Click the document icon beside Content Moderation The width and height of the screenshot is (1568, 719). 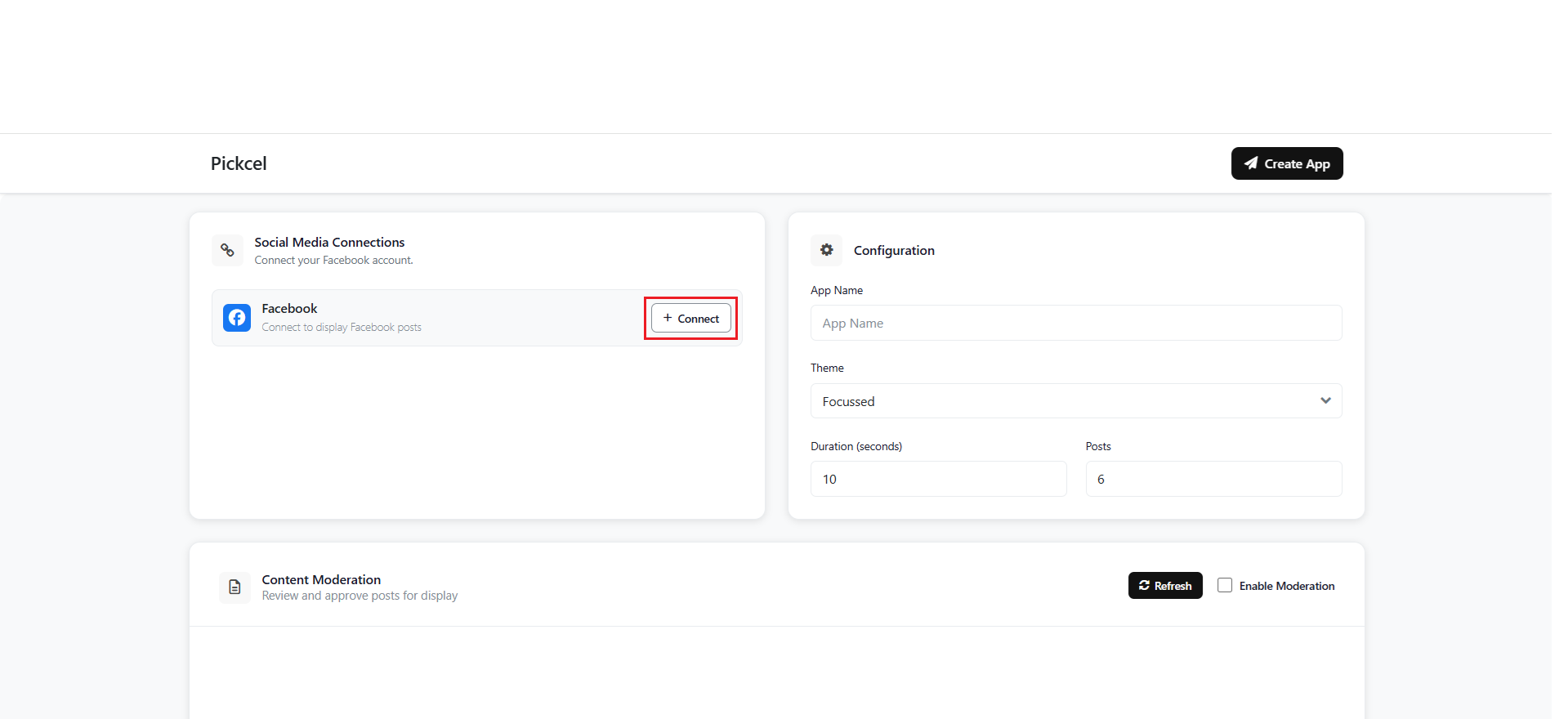pyautogui.click(x=235, y=587)
